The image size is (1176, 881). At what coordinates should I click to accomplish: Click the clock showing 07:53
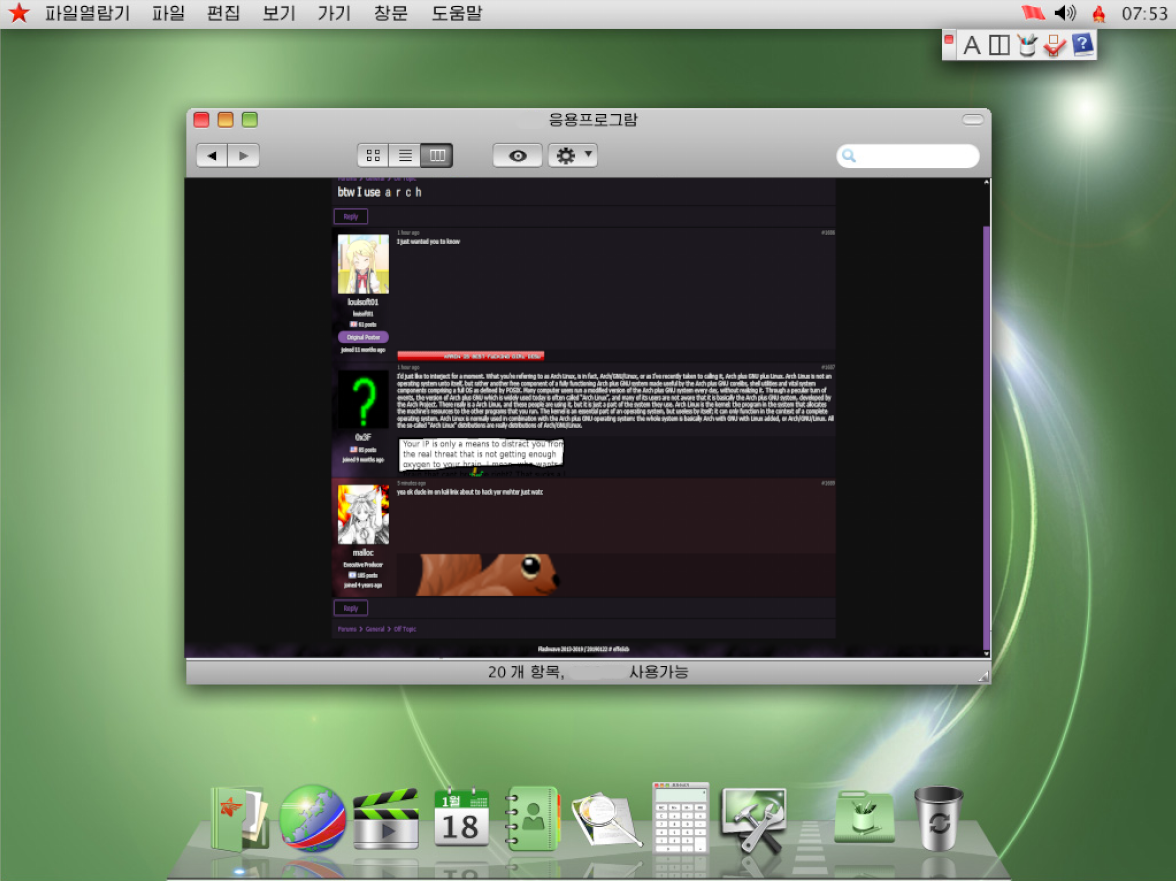click(x=1144, y=13)
